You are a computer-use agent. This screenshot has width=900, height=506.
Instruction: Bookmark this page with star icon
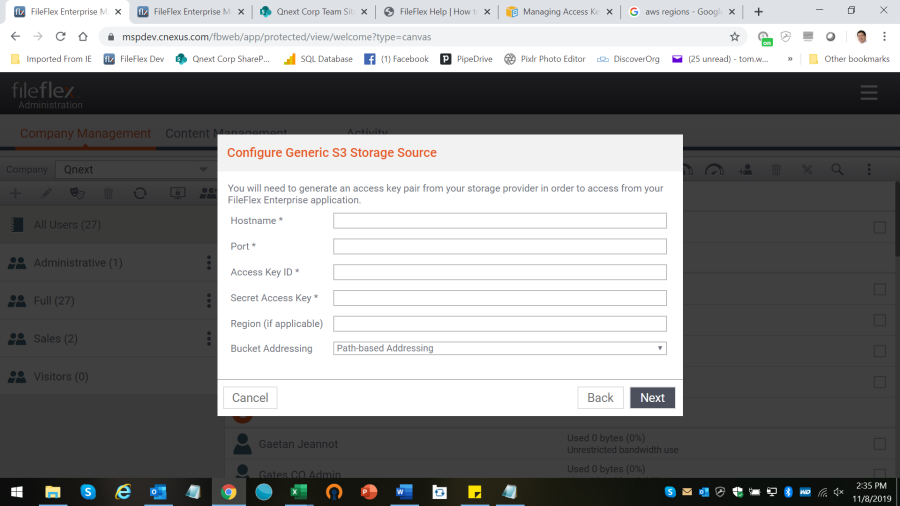(x=734, y=37)
